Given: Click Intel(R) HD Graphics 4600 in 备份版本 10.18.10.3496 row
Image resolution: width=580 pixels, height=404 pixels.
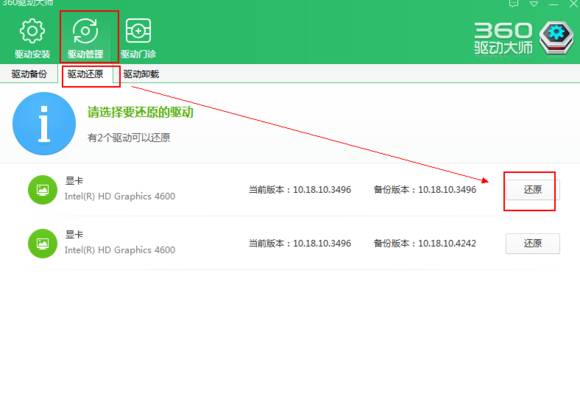Looking at the screenshot, I should pos(120,196).
